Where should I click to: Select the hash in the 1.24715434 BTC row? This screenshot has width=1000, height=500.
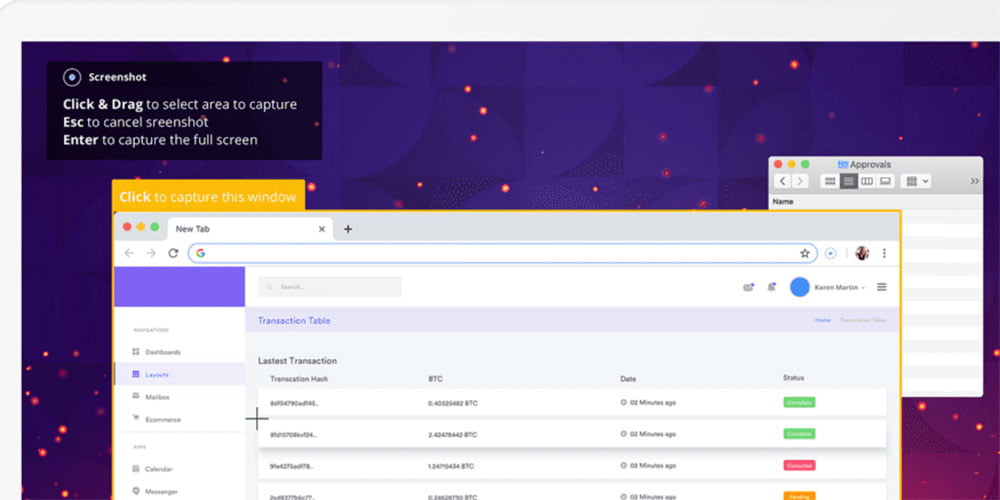291,466
